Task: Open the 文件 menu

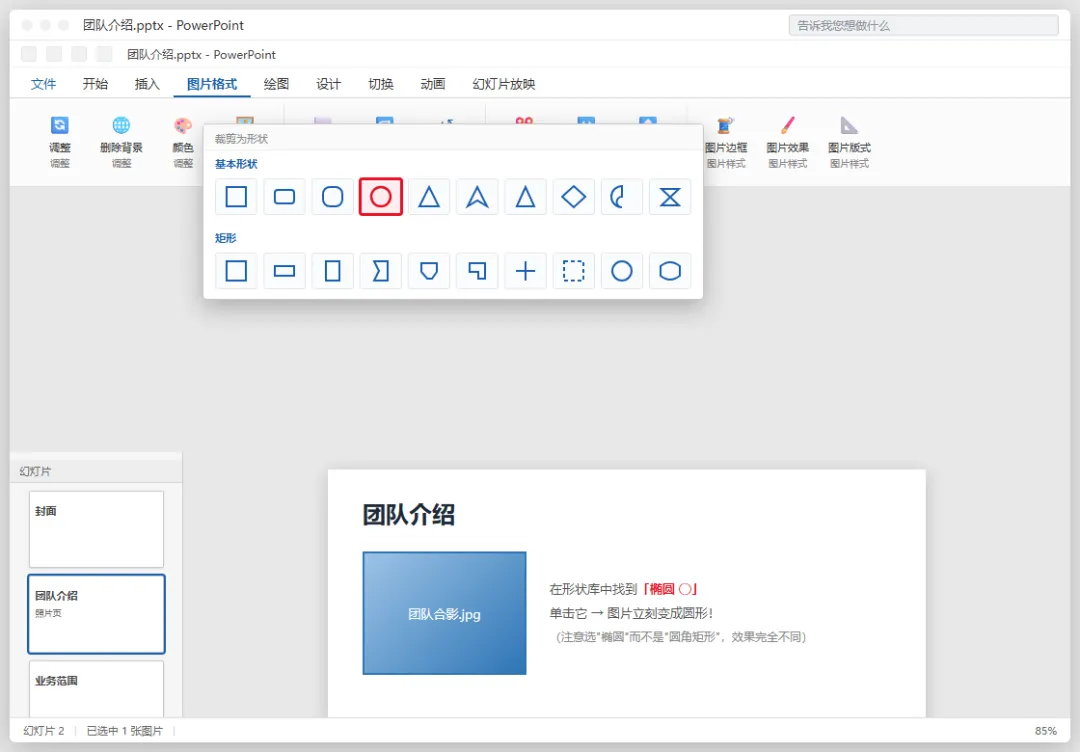Action: (43, 84)
